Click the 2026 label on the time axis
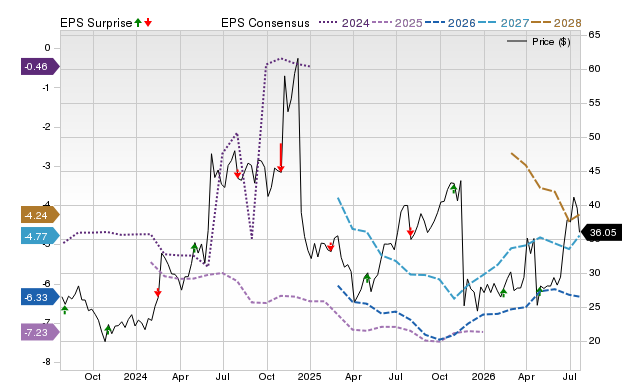 pos(483,376)
